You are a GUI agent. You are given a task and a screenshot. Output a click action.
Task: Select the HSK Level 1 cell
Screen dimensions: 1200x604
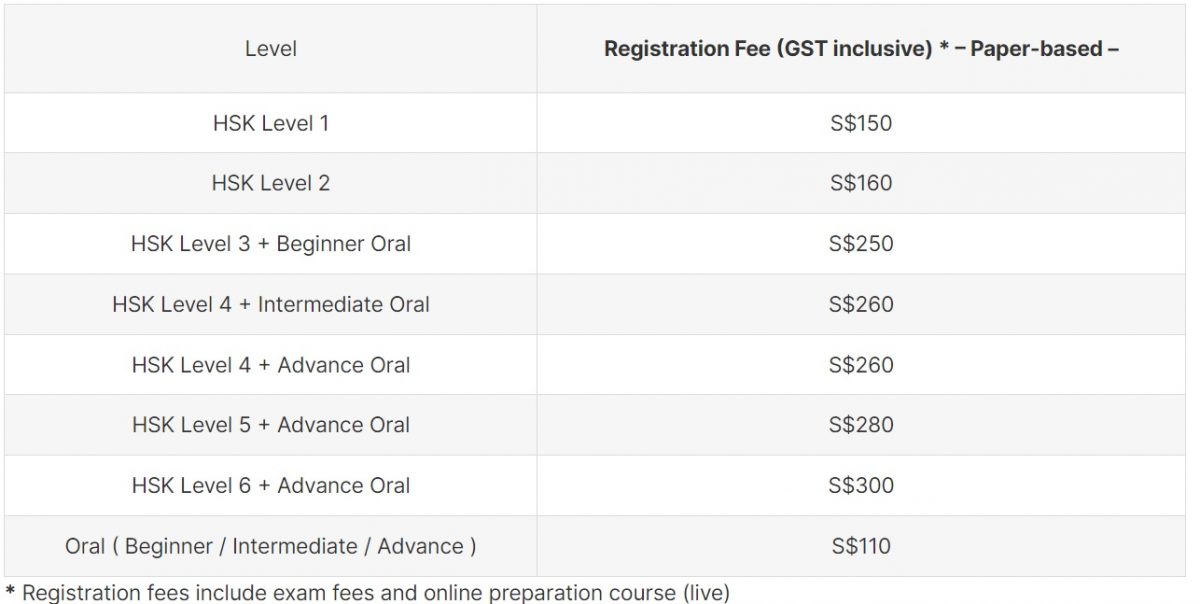click(x=271, y=123)
